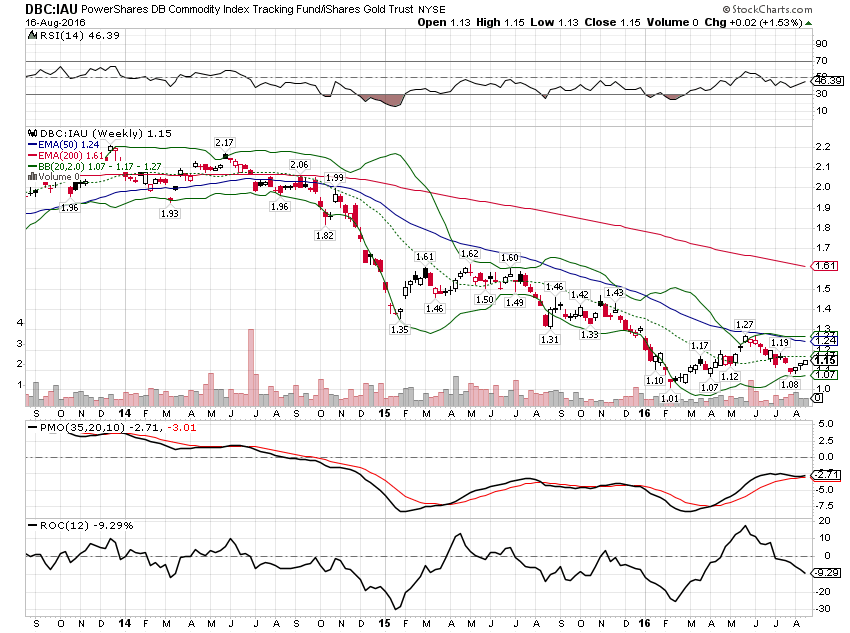Click the 1.60 high price annotation
The height and width of the screenshot is (633, 850).
click(510, 258)
